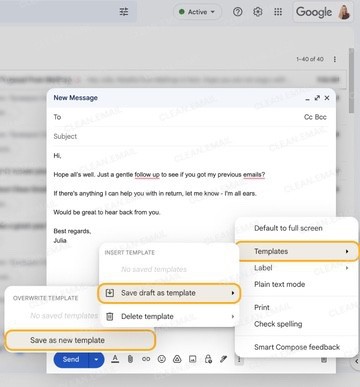The height and width of the screenshot is (387, 360).
Task: Open compose more options three-dot icon
Action: (x=239, y=360)
